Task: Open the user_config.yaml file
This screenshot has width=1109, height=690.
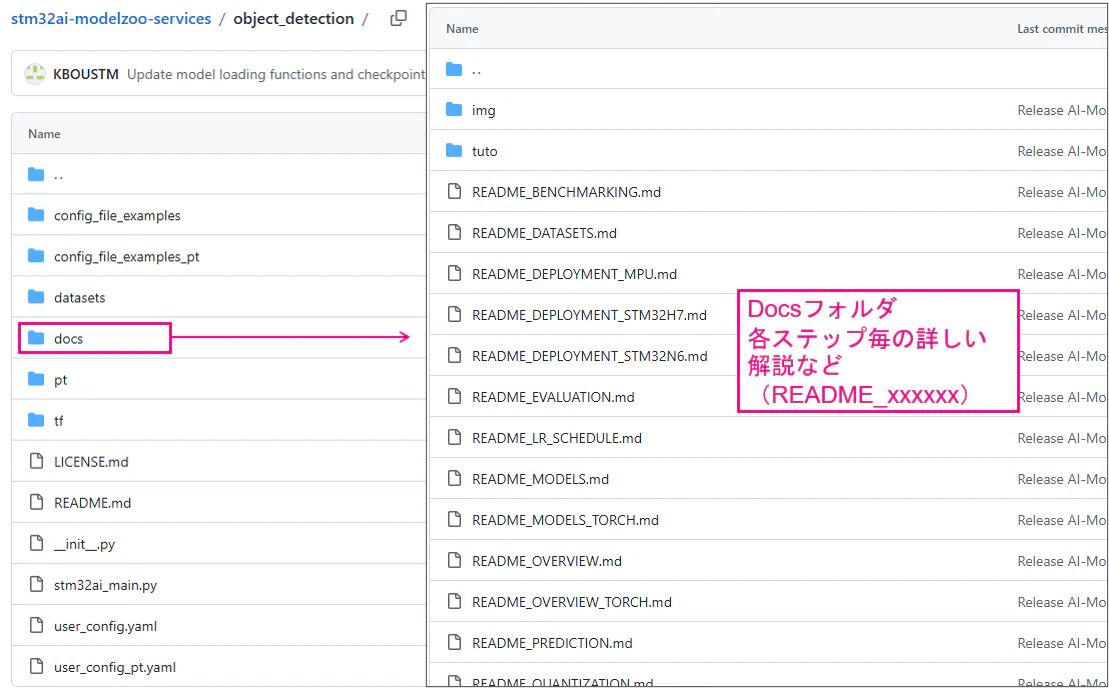Action: [105, 626]
